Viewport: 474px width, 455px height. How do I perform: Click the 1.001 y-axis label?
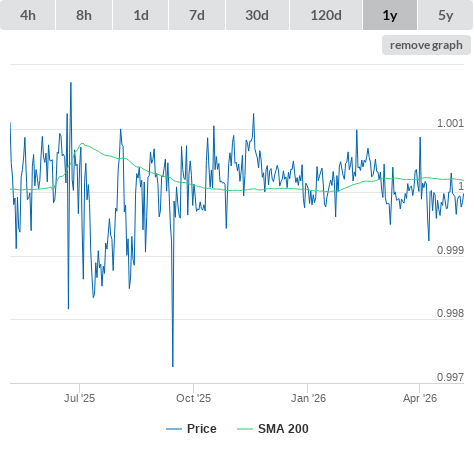[450, 123]
